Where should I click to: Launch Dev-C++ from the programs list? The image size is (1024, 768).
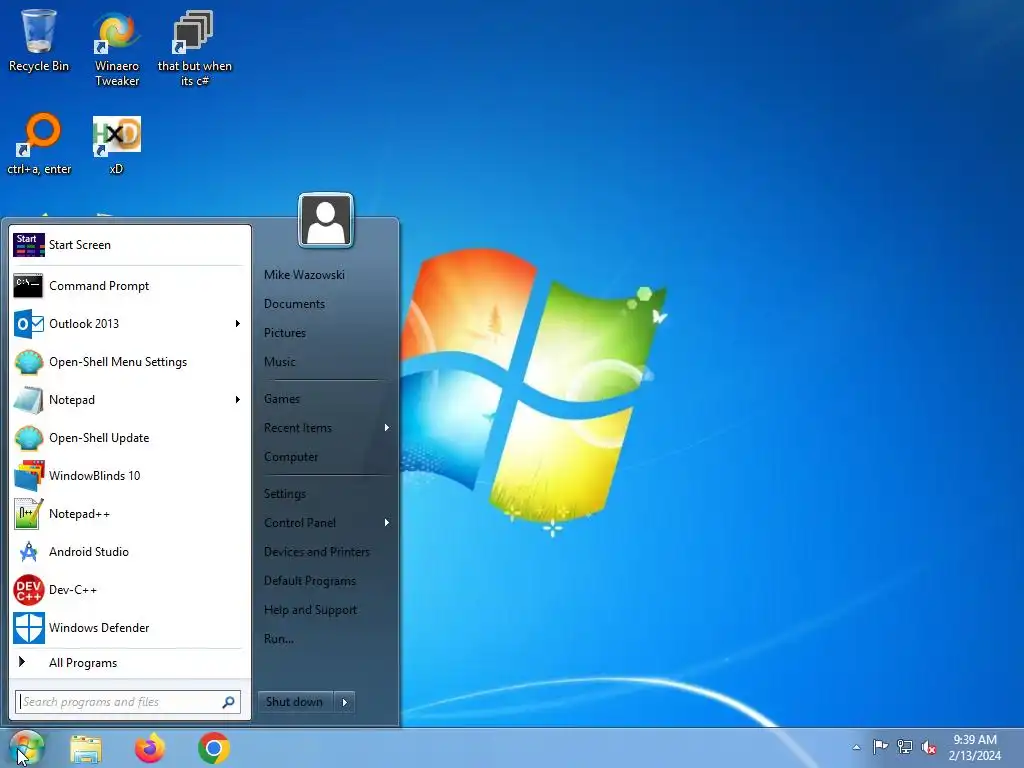129,590
